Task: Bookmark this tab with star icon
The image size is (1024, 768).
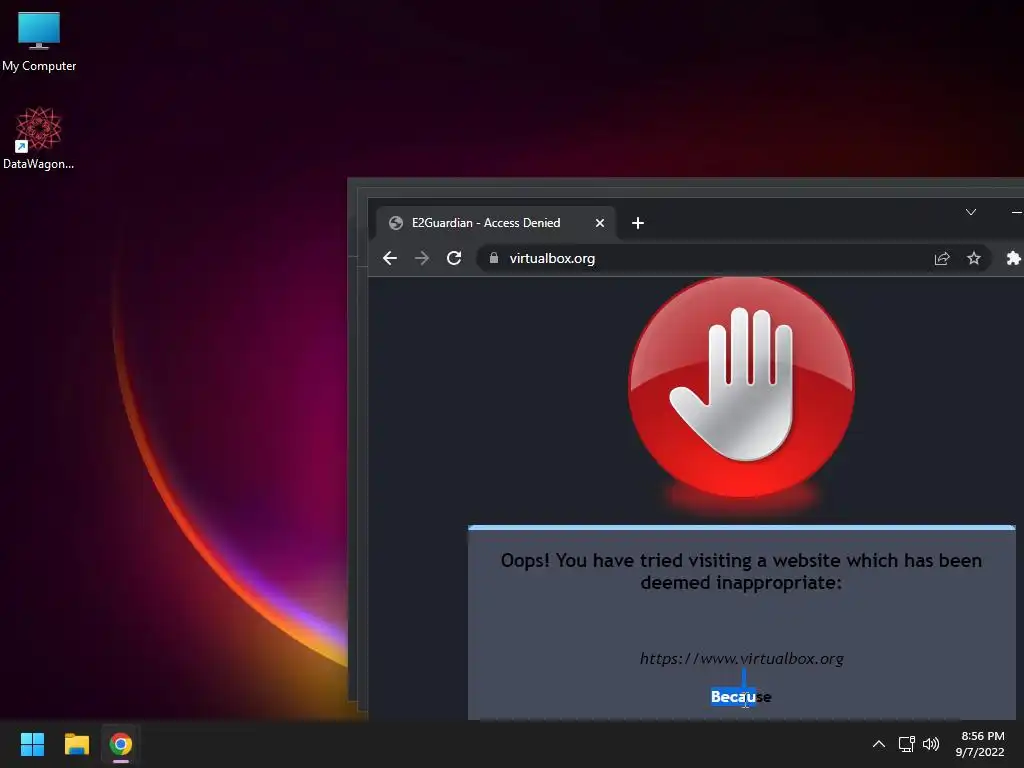Action: click(974, 259)
